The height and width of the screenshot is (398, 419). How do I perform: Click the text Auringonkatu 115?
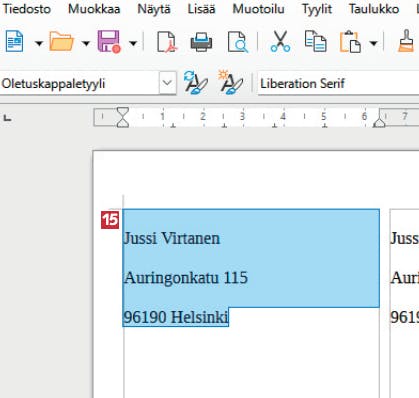pos(186,278)
